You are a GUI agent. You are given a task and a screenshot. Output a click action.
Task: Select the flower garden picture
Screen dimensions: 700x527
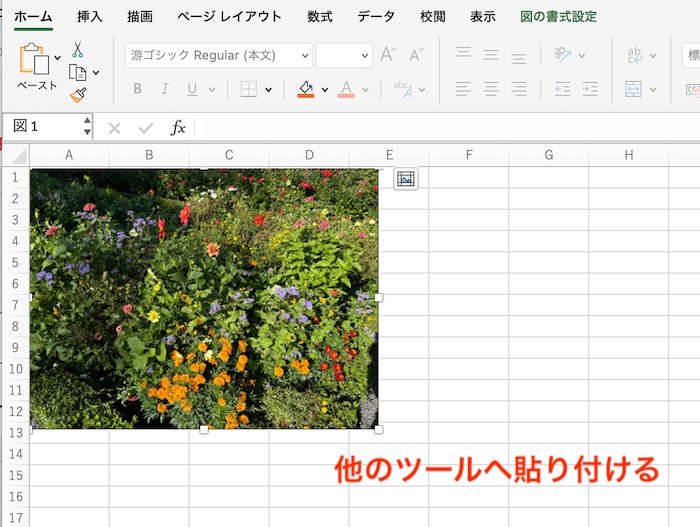click(x=204, y=299)
